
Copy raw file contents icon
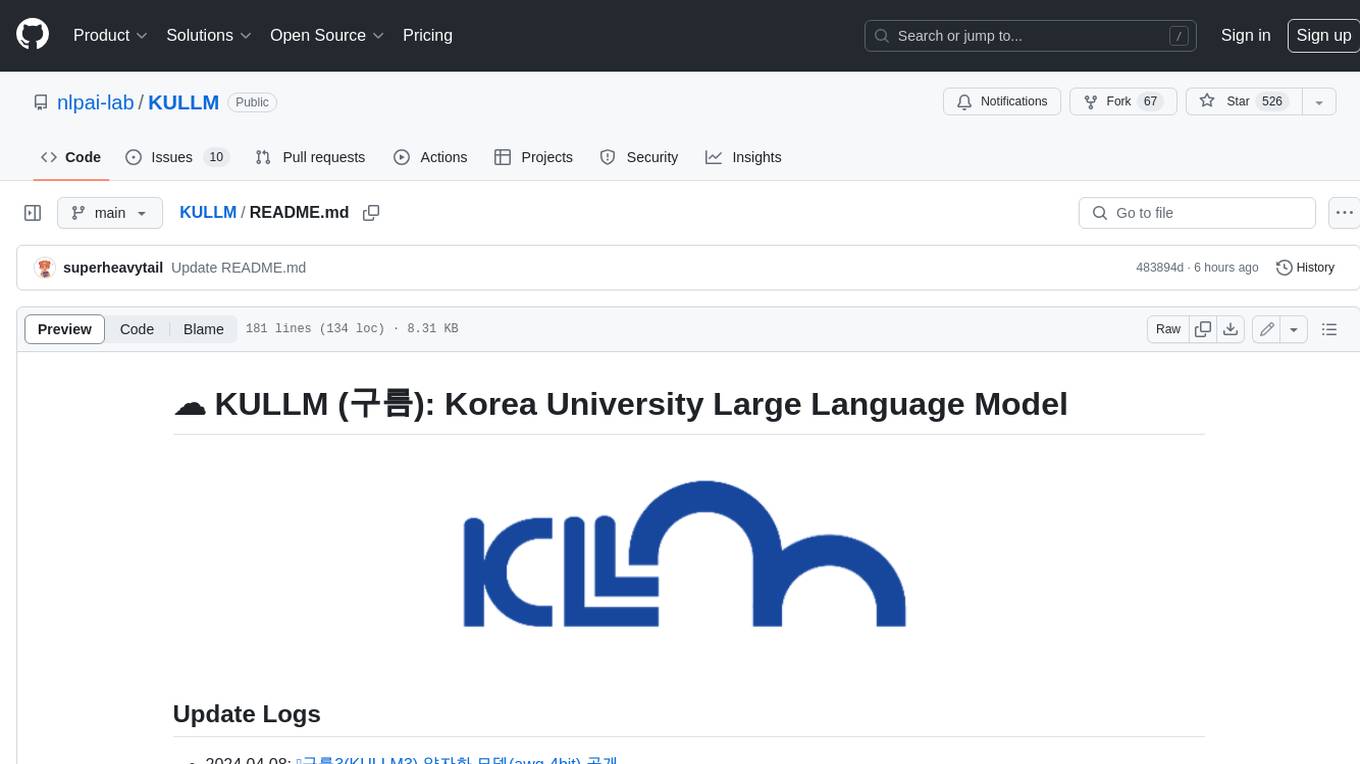(1203, 329)
